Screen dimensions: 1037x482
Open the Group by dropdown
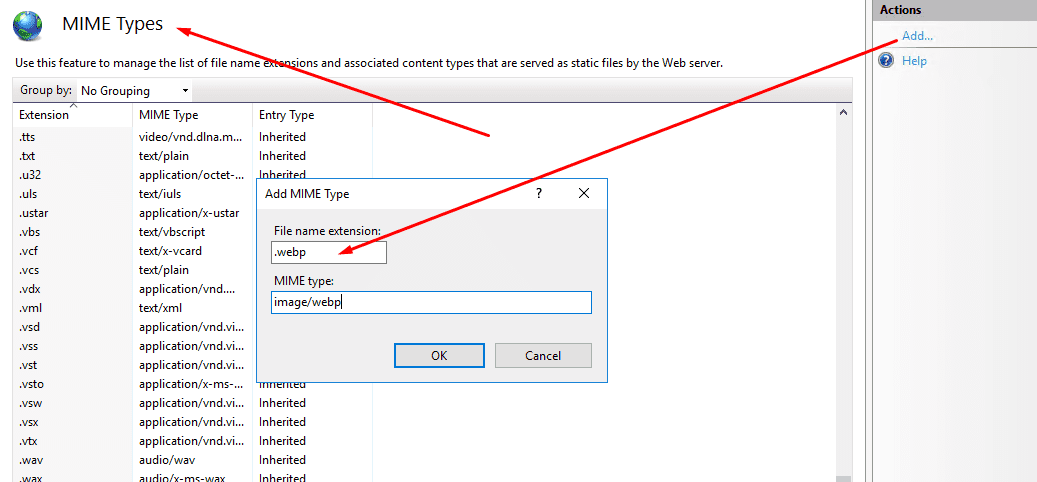pyautogui.click(x=135, y=91)
